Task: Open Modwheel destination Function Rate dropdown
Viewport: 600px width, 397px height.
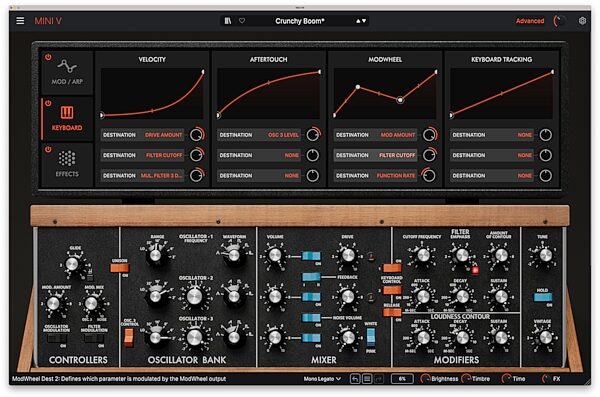Action: 375,175
